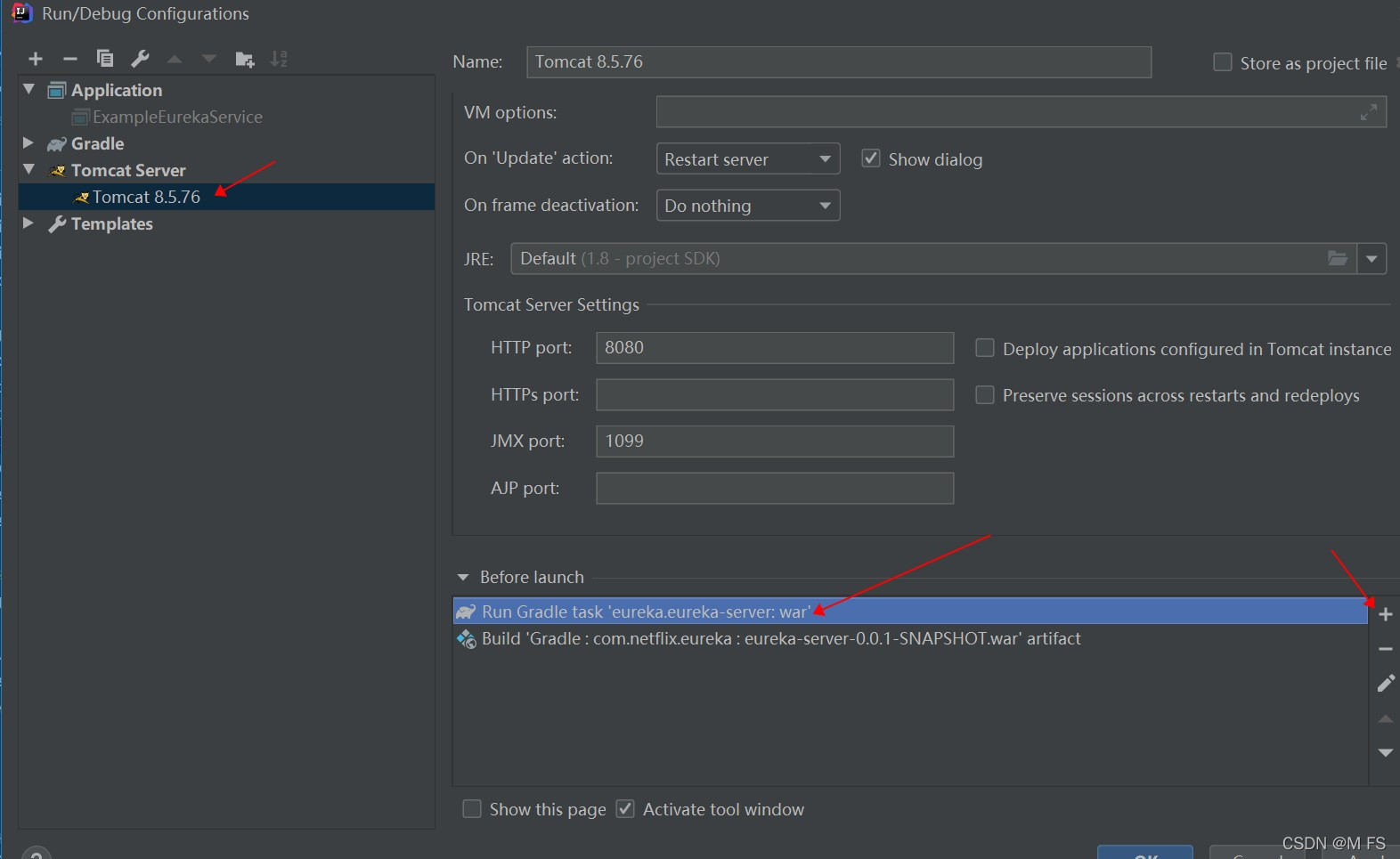Move Before launch task up

pos(1386,718)
